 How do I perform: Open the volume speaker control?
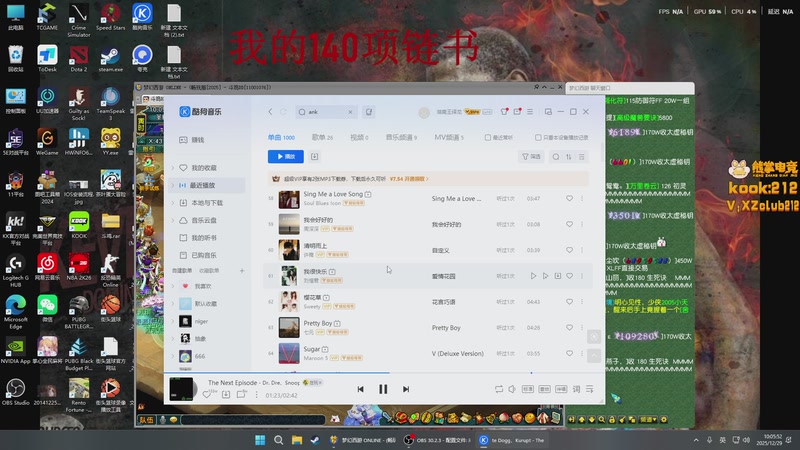(512, 389)
